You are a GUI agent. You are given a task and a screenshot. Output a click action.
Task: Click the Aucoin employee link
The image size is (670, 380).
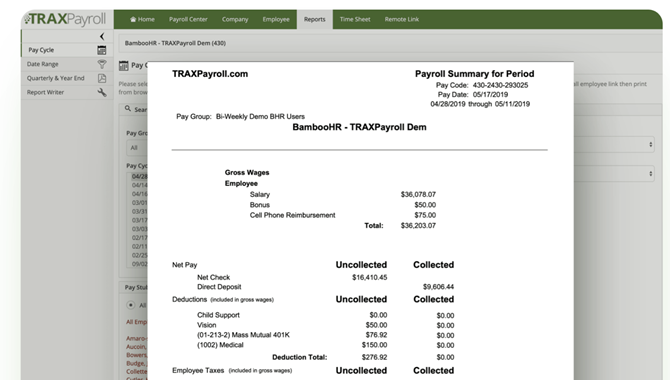[x=137, y=347]
